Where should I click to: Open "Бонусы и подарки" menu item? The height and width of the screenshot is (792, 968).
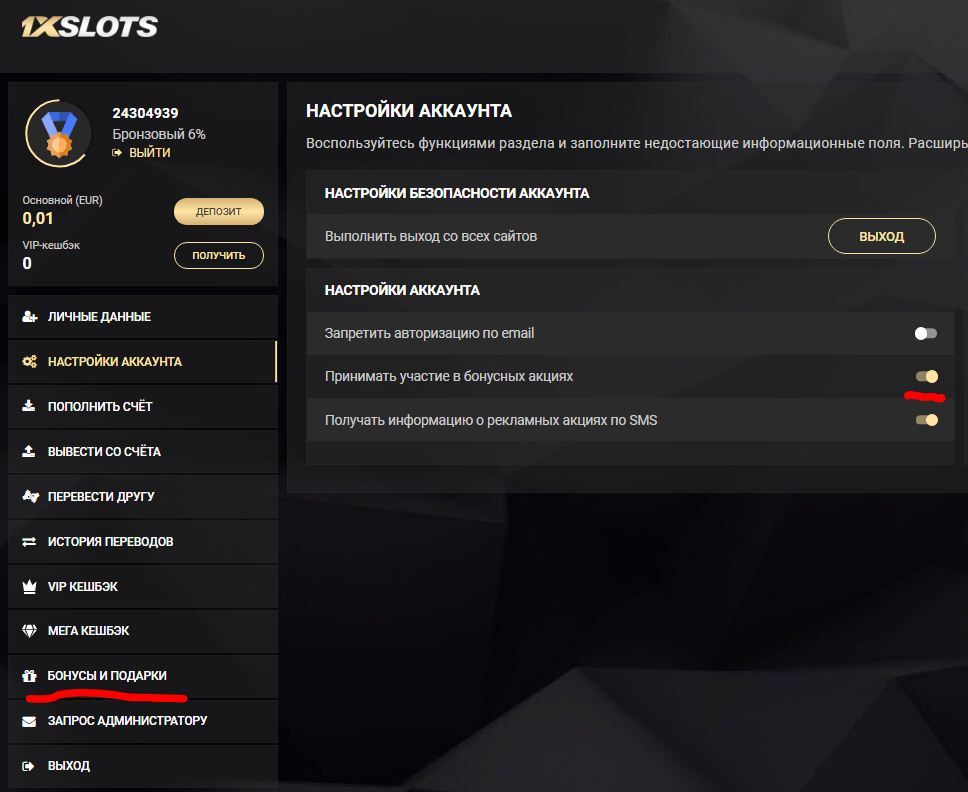[x=107, y=676]
